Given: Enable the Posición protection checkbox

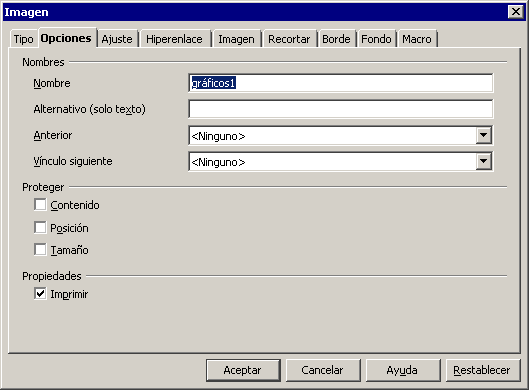Looking at the screenshot, I should coord(40,228).
